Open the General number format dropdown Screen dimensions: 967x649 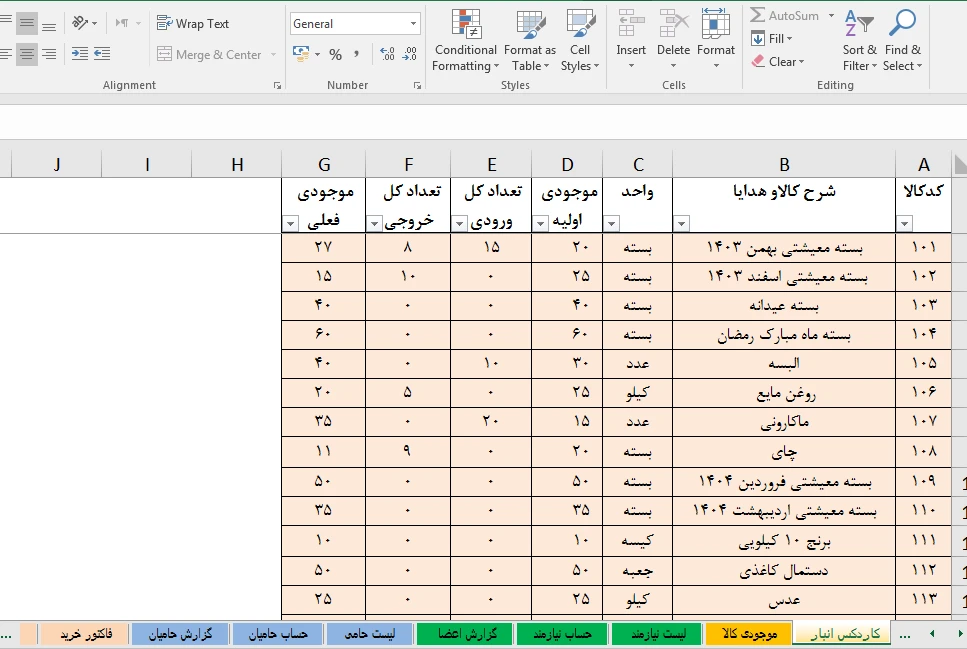[x=413, y=24]
